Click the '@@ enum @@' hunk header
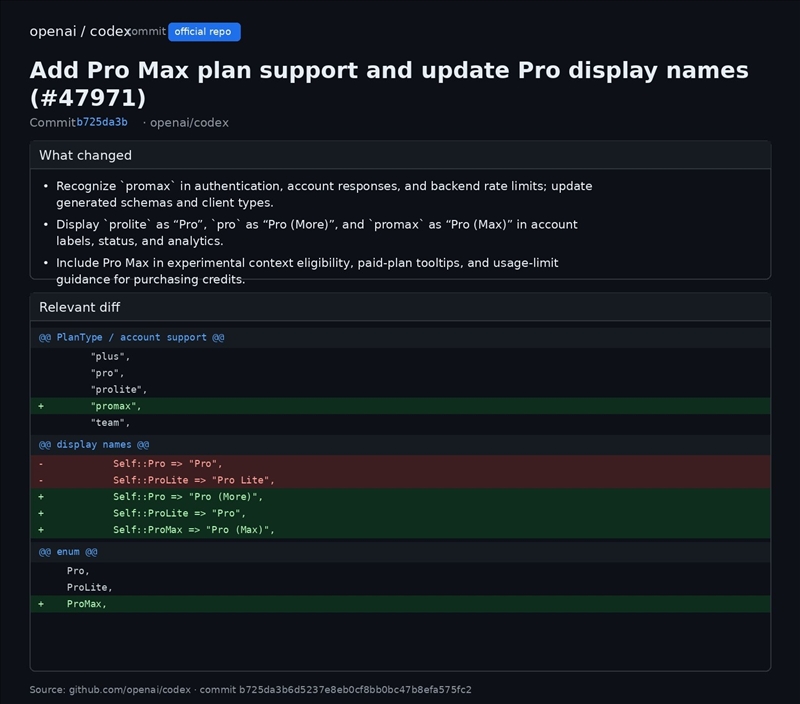Image resolution: width=800 pixels, height=704 pixels. (x=400, y=551)
